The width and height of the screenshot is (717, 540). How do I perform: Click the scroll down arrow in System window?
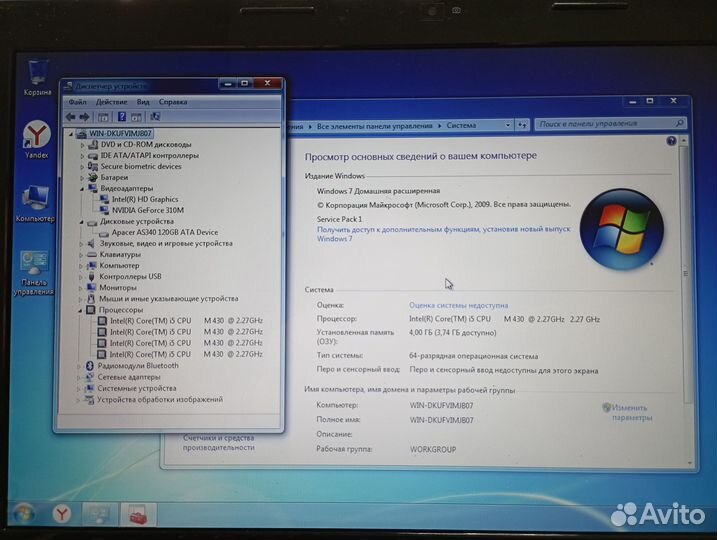pos(690,463)
